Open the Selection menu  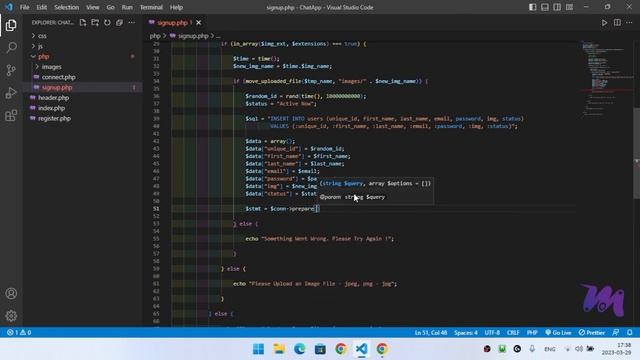[x=67, y=7]
